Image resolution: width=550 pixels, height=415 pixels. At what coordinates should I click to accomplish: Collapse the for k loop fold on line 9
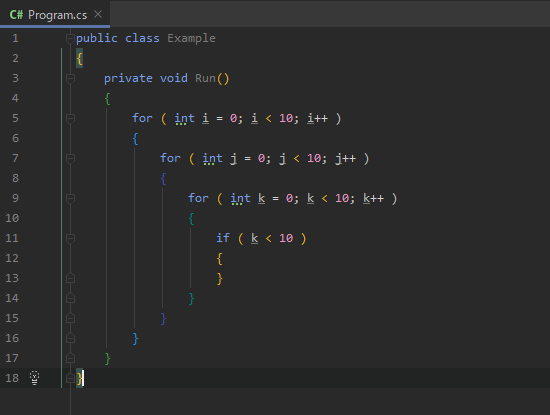(70, 198)
